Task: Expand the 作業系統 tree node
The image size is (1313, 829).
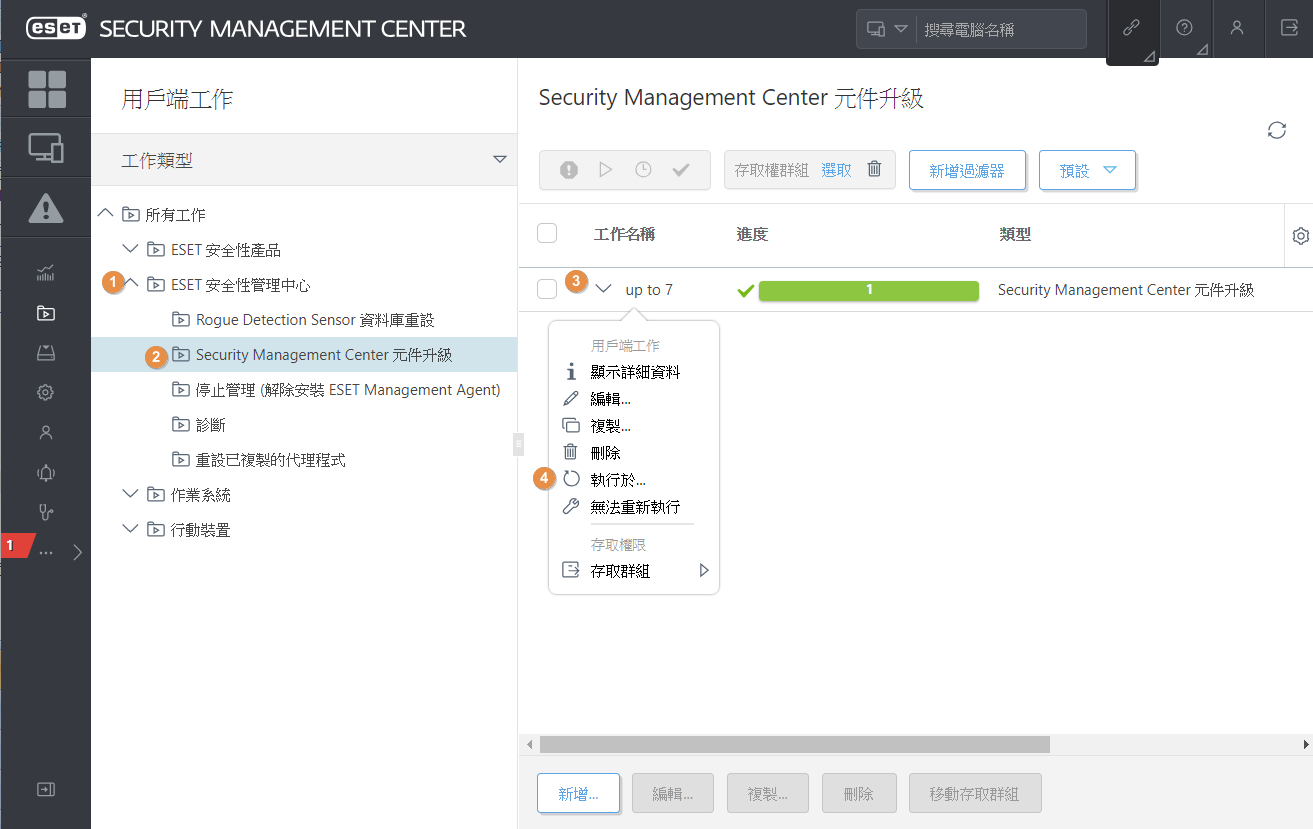Action: coord(130,494)
